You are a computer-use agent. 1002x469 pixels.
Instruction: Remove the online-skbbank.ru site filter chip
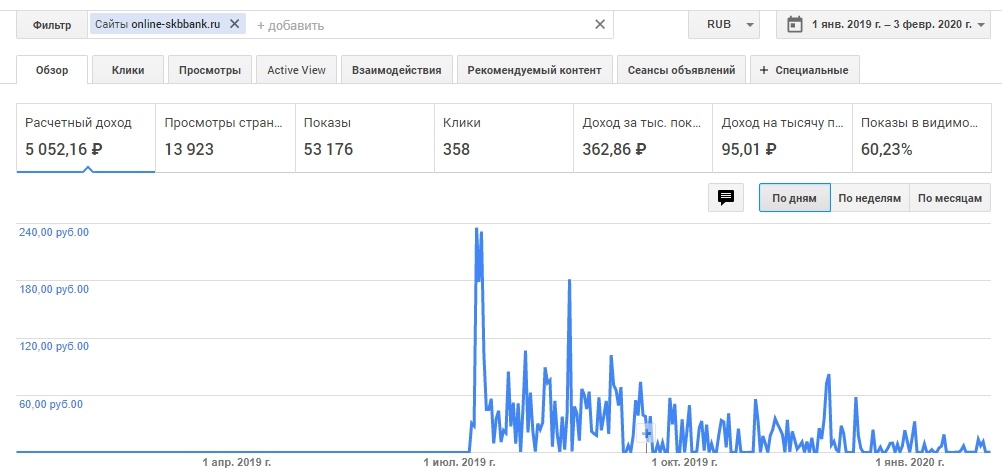pos(235,24)
